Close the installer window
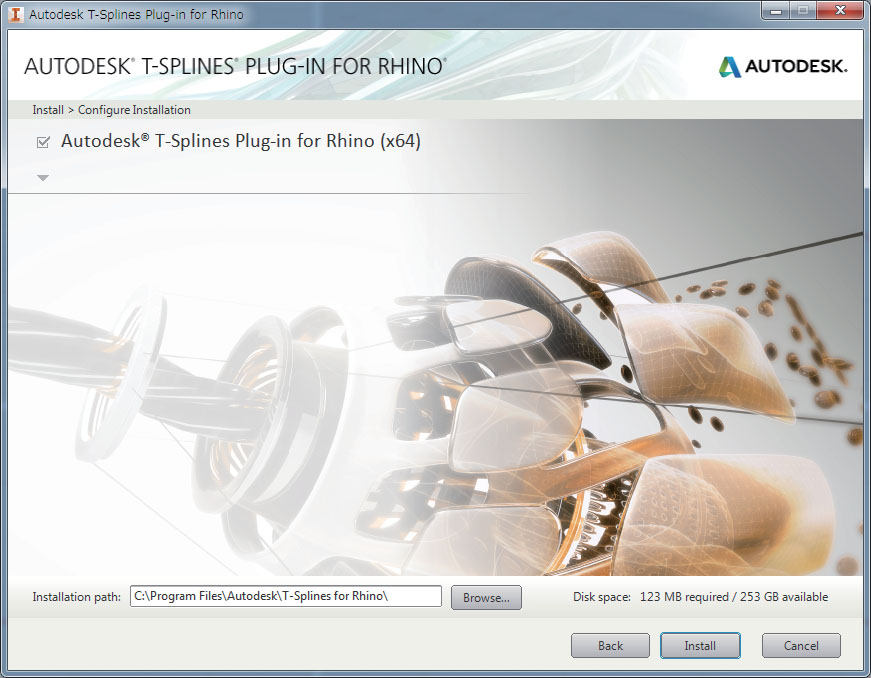Image resolution: width=871 pixels, height=678 pixels. pyautogui.click(x=840, y=11)
